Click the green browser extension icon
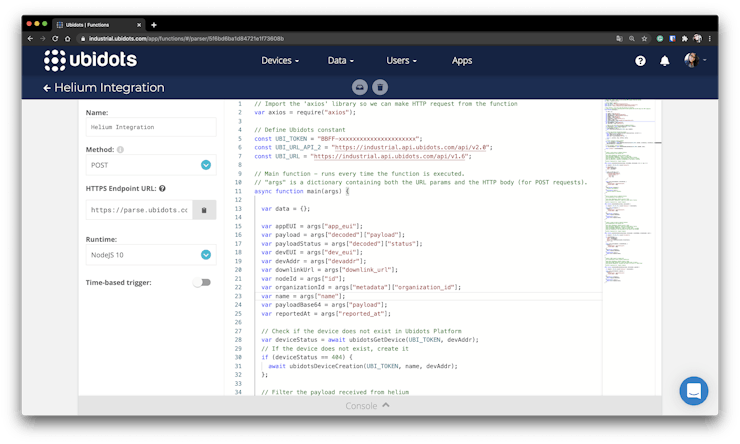 pyautogui.click(x=660, y=39)
